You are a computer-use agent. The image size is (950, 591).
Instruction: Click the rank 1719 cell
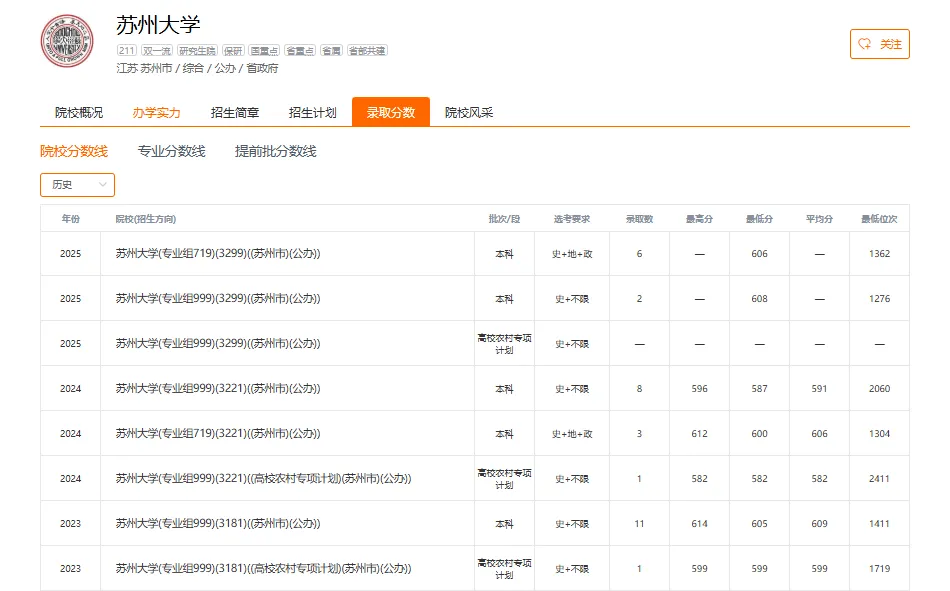[879, 569]
